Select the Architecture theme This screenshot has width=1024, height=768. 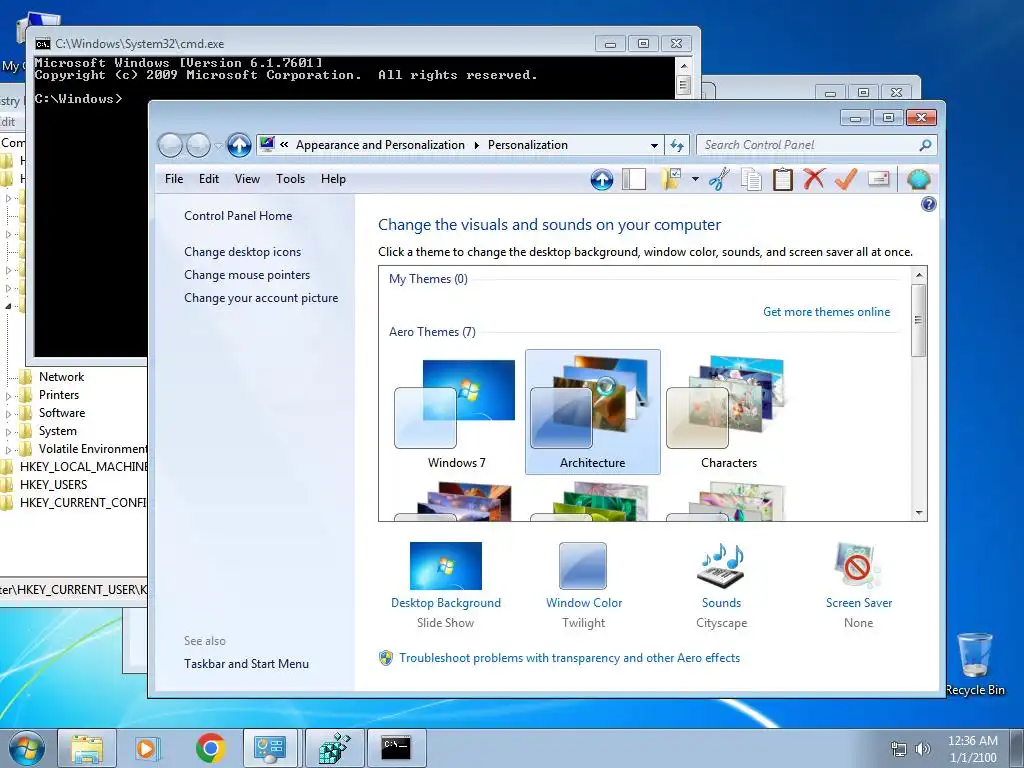592,412
